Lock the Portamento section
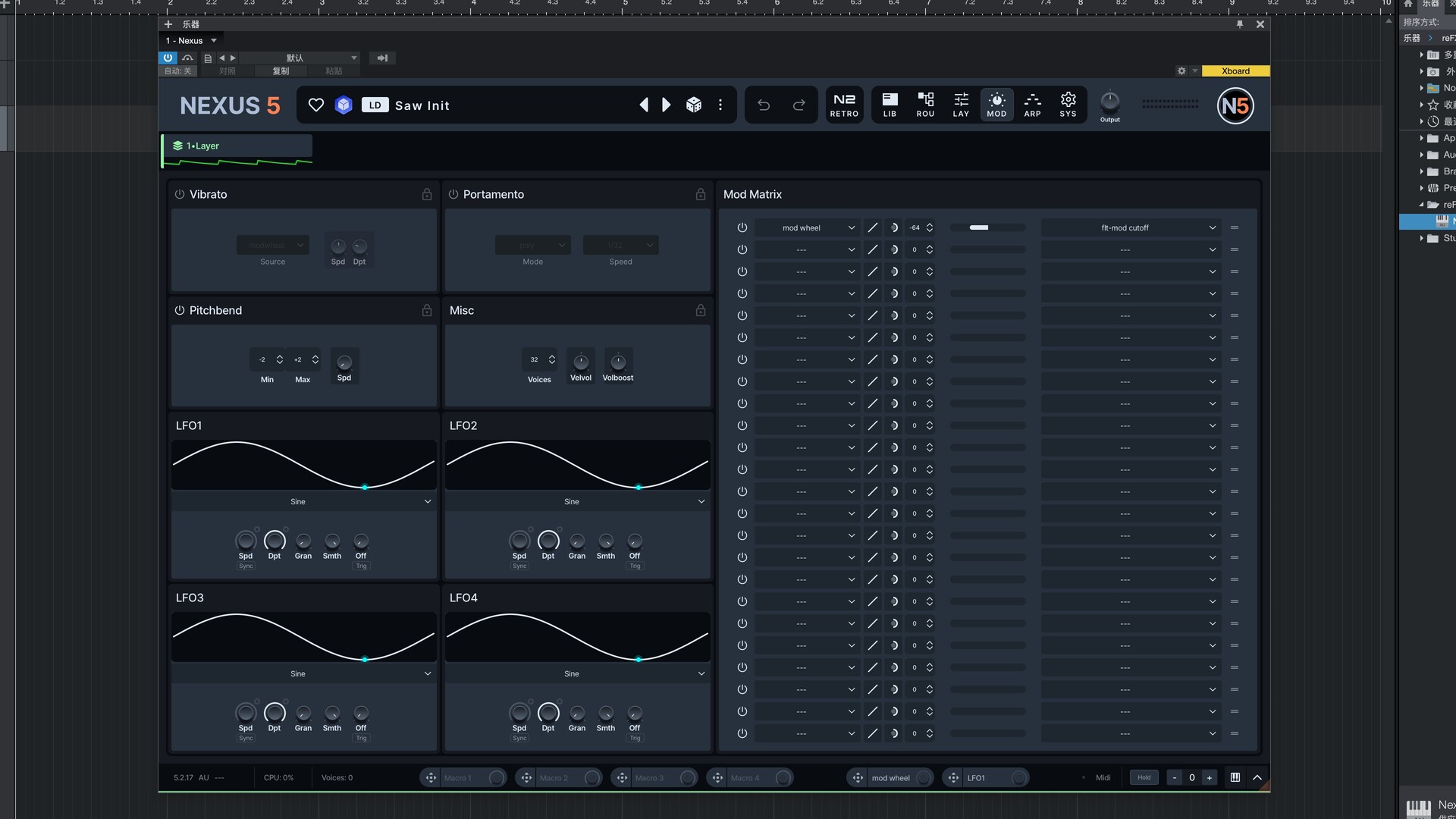 (x=701, y=194)
